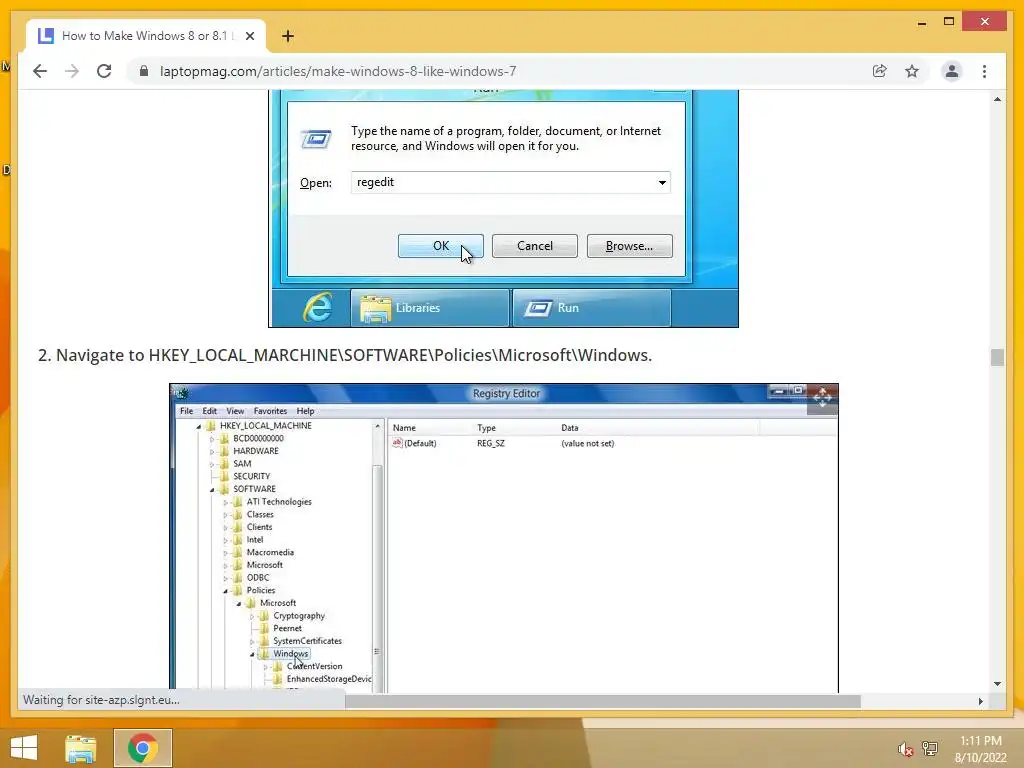The height and width of the screenshot is (768, 1024).
Task: Open a new tab with the plus button
Action: coord(288,36)
